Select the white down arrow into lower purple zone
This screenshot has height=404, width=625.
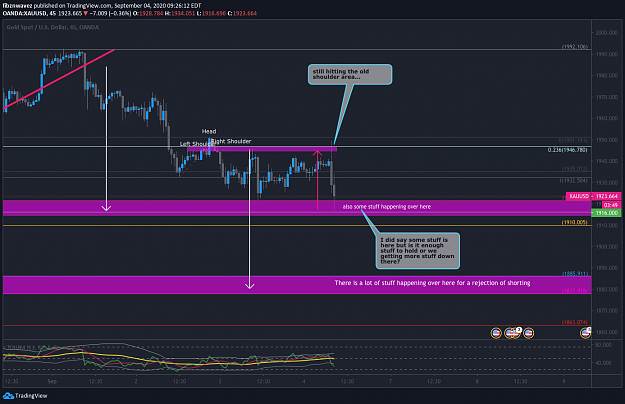pos(250,219)
